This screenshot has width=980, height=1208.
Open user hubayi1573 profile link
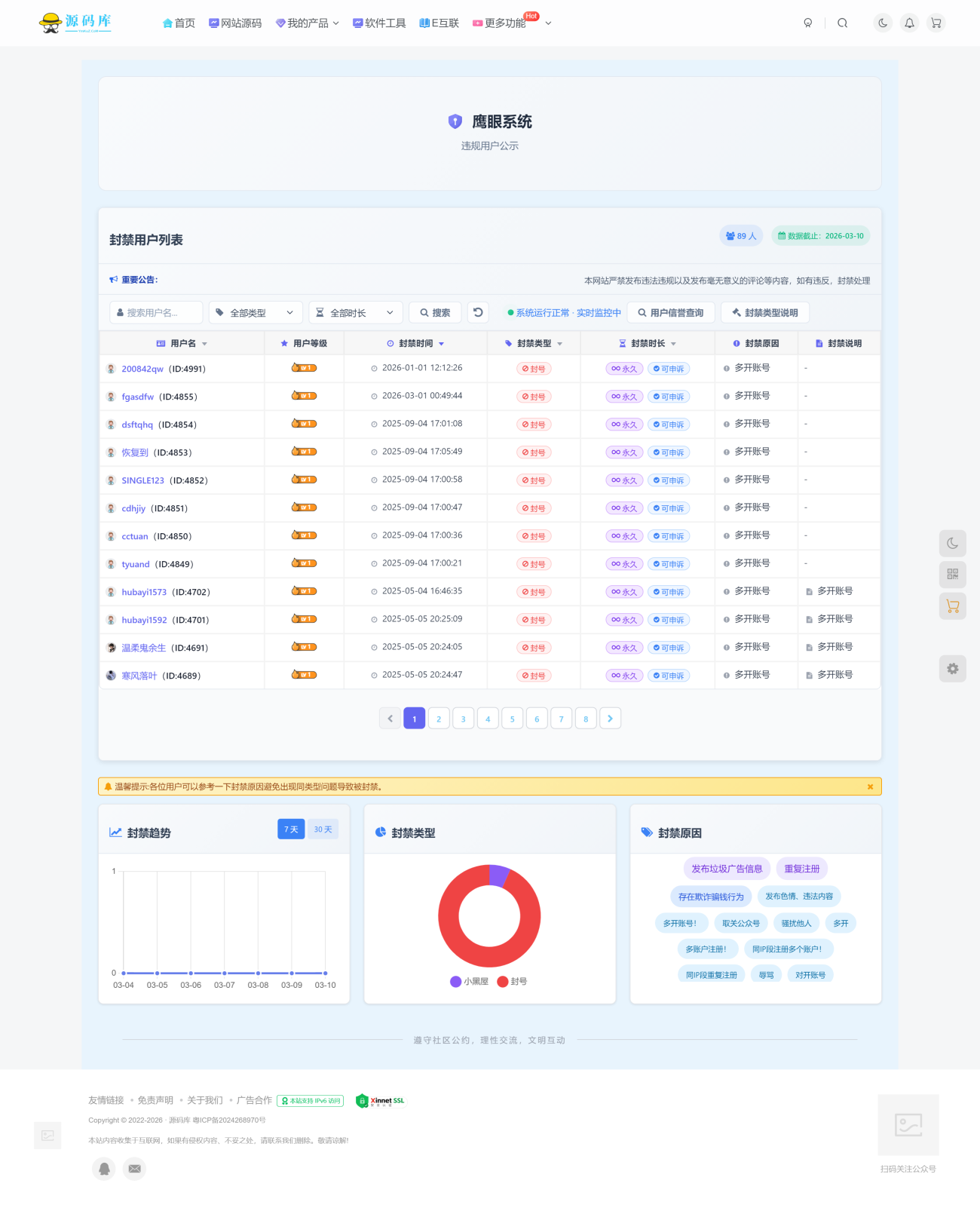click(144, 593)
